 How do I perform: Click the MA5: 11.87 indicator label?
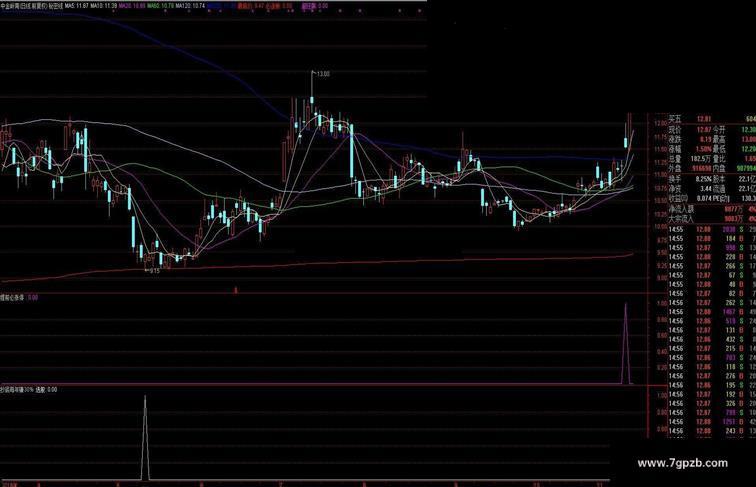click(76, 6)
